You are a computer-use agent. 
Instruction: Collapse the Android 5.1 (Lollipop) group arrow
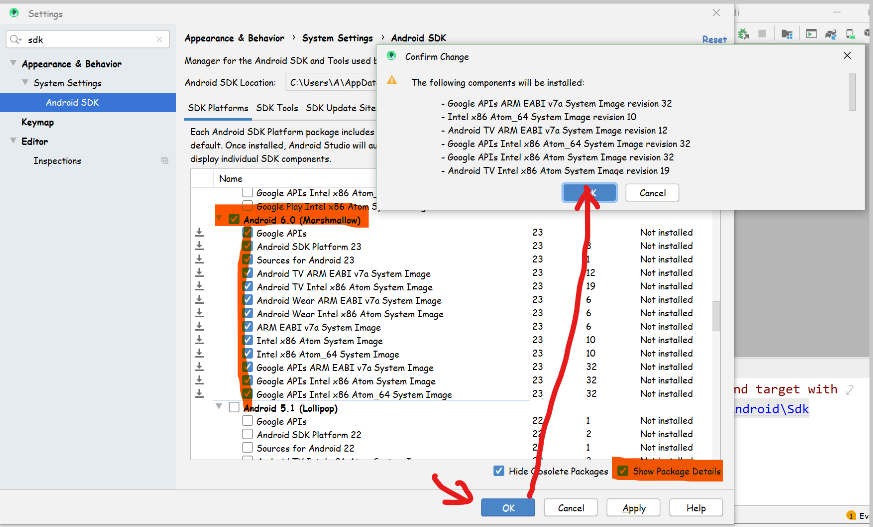pos(219,407)
